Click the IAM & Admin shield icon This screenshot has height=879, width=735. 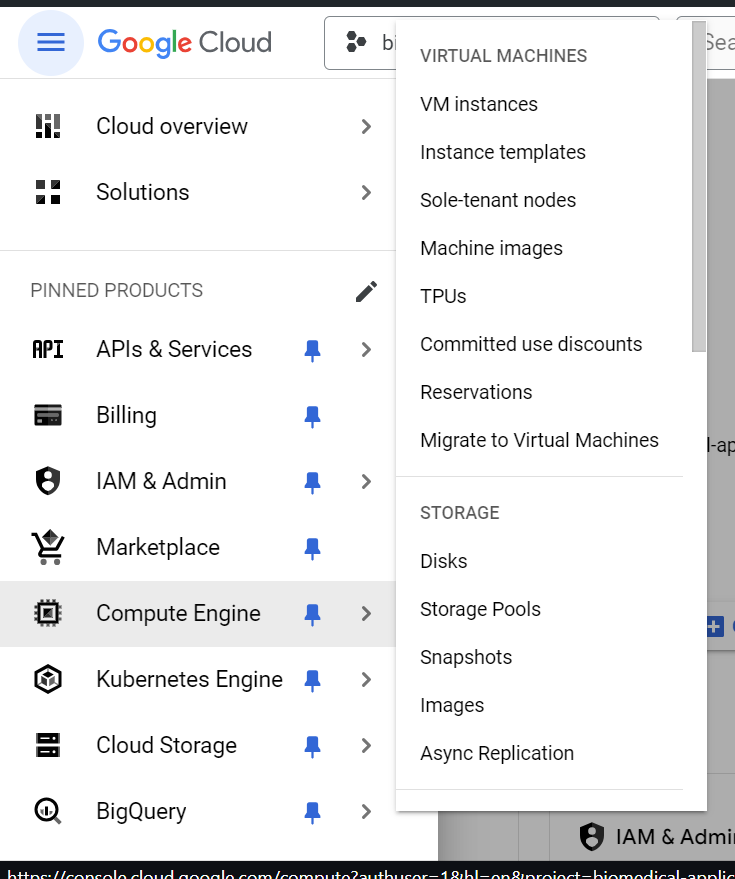pos(48,481)
